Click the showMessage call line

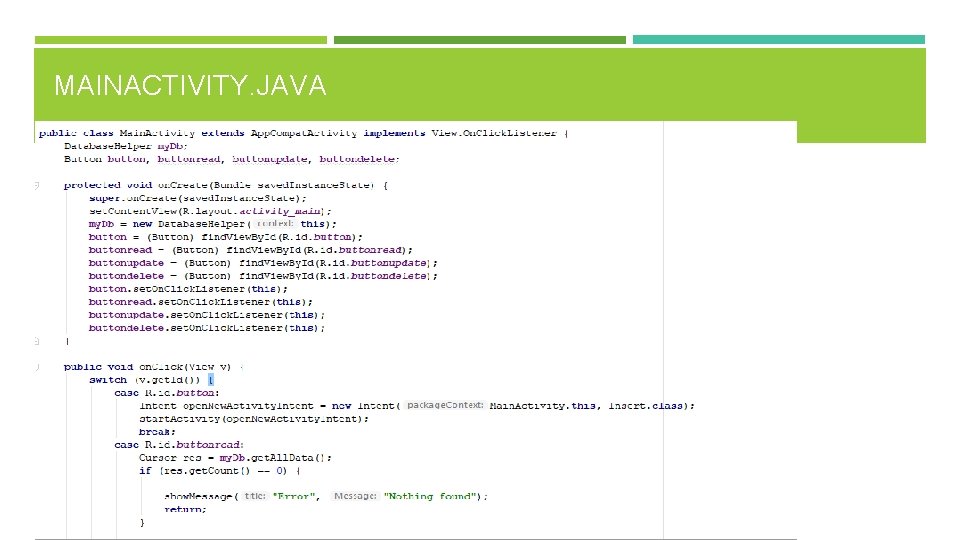326,497
